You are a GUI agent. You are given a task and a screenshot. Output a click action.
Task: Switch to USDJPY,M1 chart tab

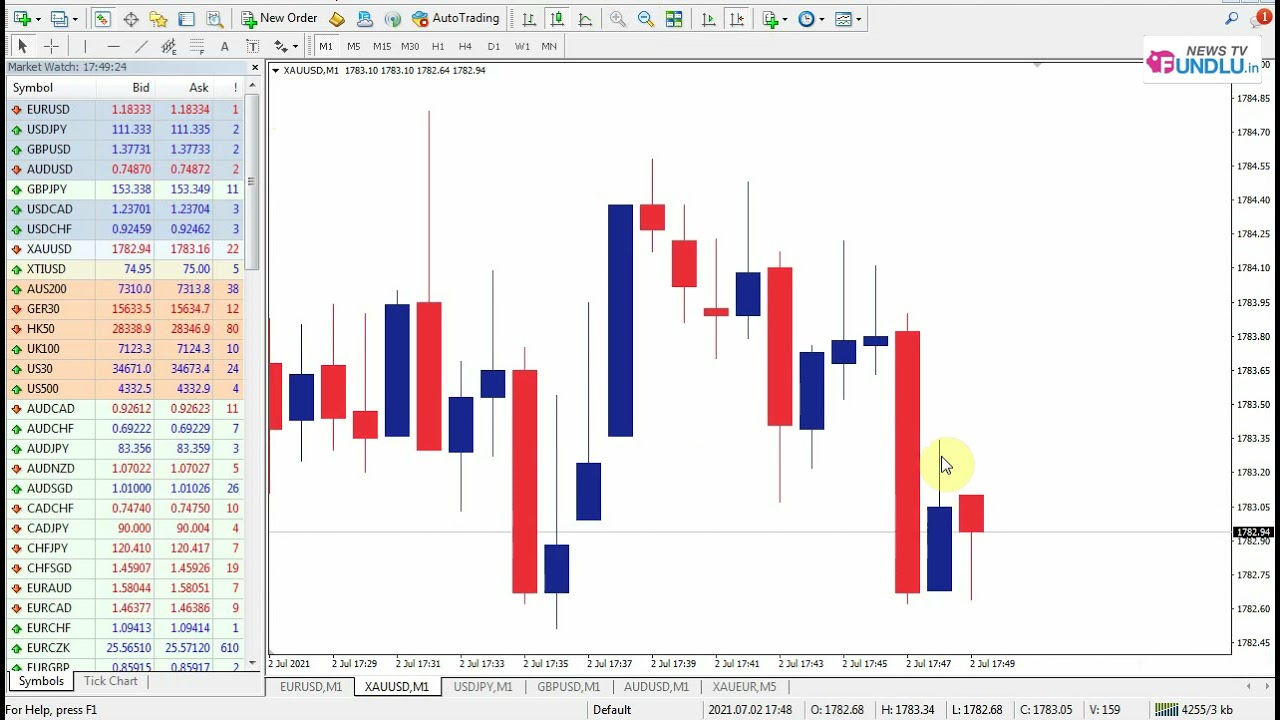pos(482,687)
